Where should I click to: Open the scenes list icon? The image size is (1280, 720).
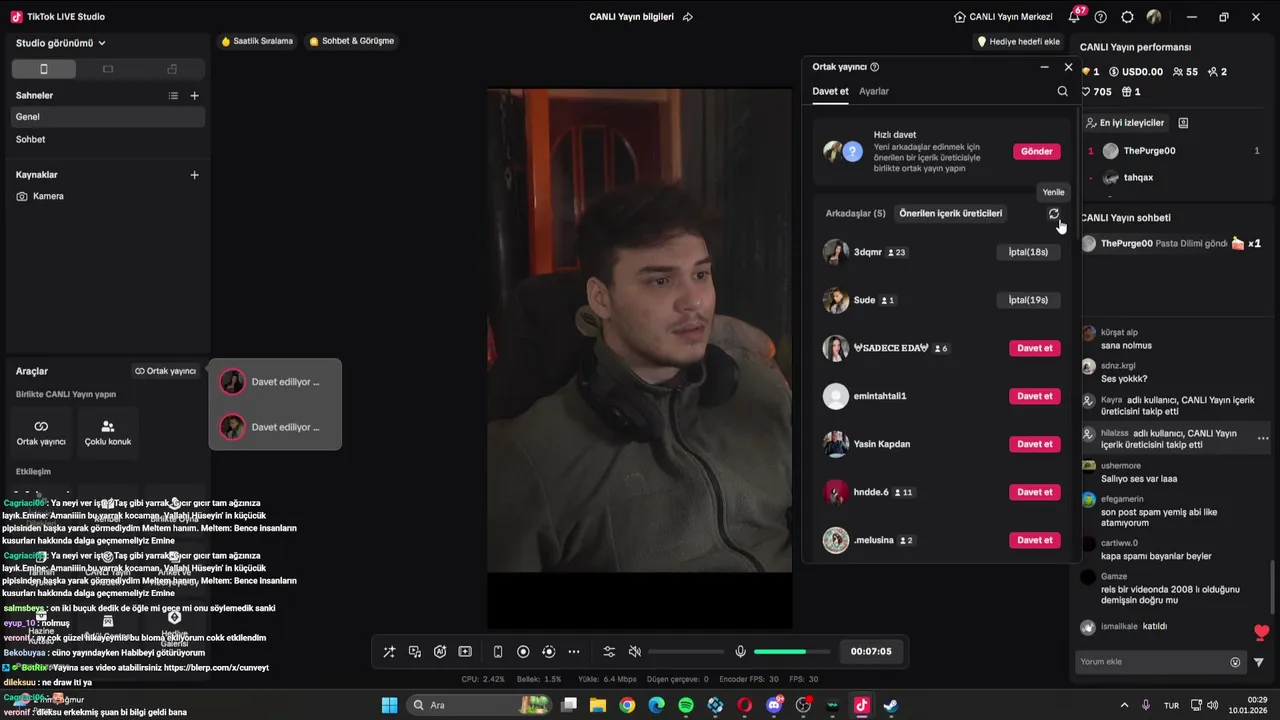(173, 95)
